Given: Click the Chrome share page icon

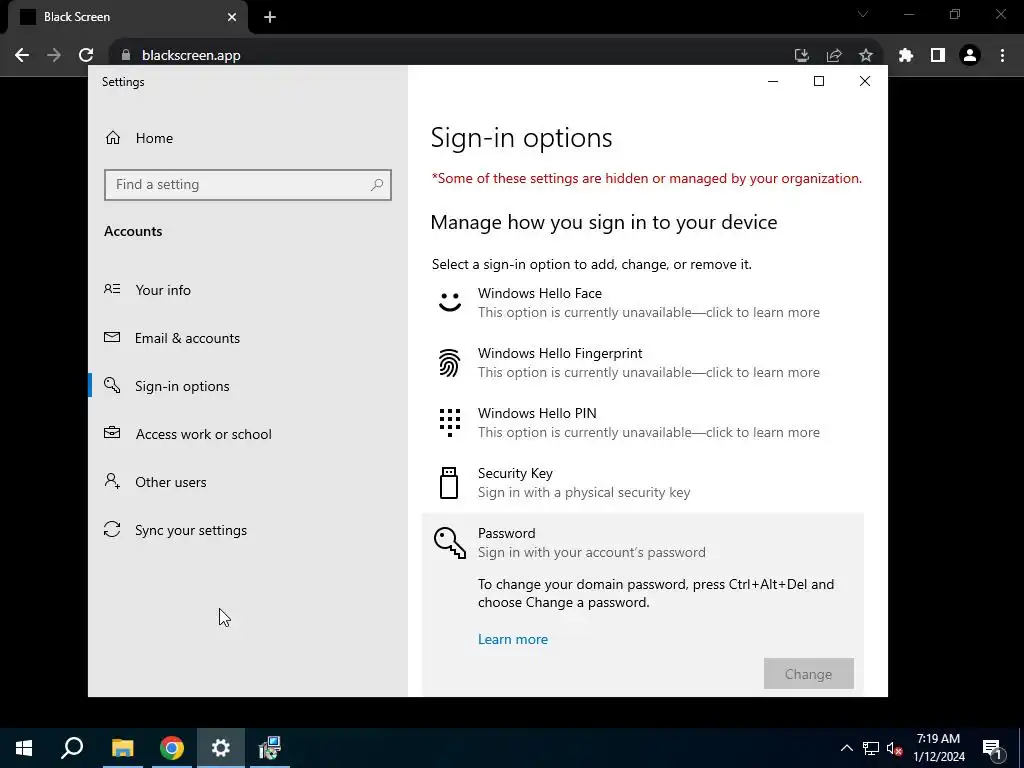Looking at the screenshot, I should tap(834, 56).
